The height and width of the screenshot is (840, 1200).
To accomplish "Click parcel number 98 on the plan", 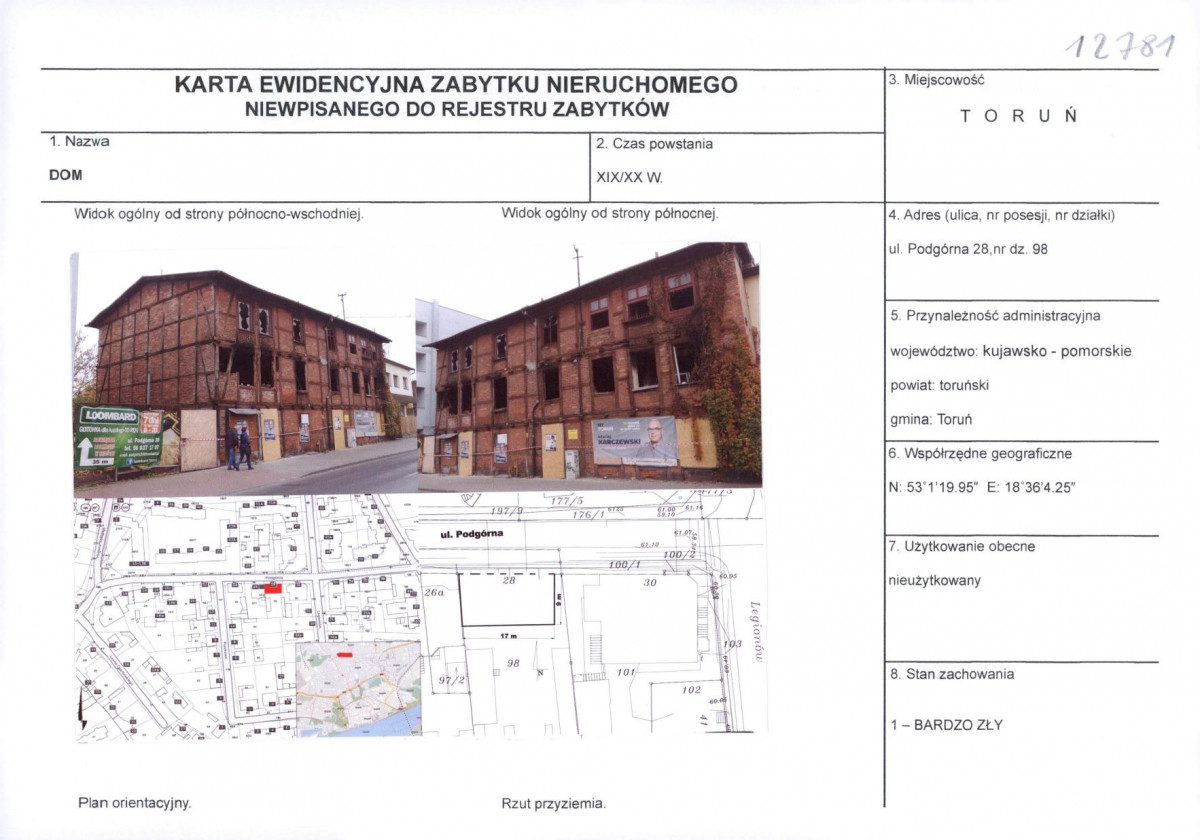I will pyautogui.click(x=515, y=663).
